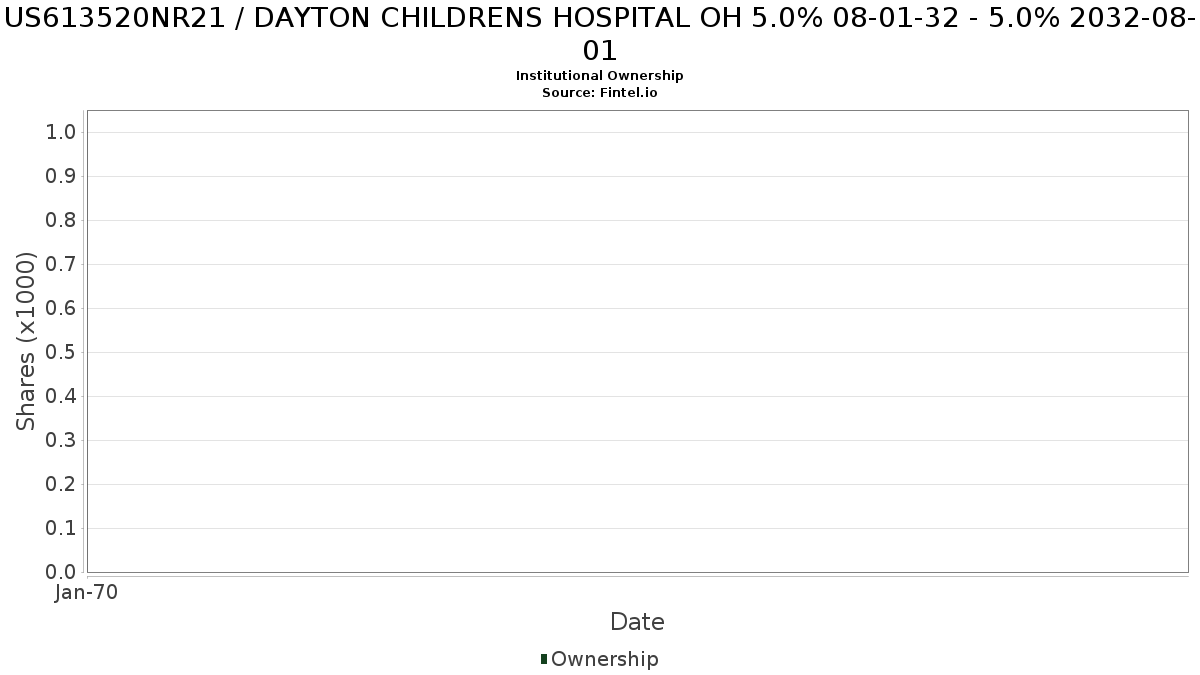
Task: Select the 0.4 y-axis tick label
Action: click(62, 397)
